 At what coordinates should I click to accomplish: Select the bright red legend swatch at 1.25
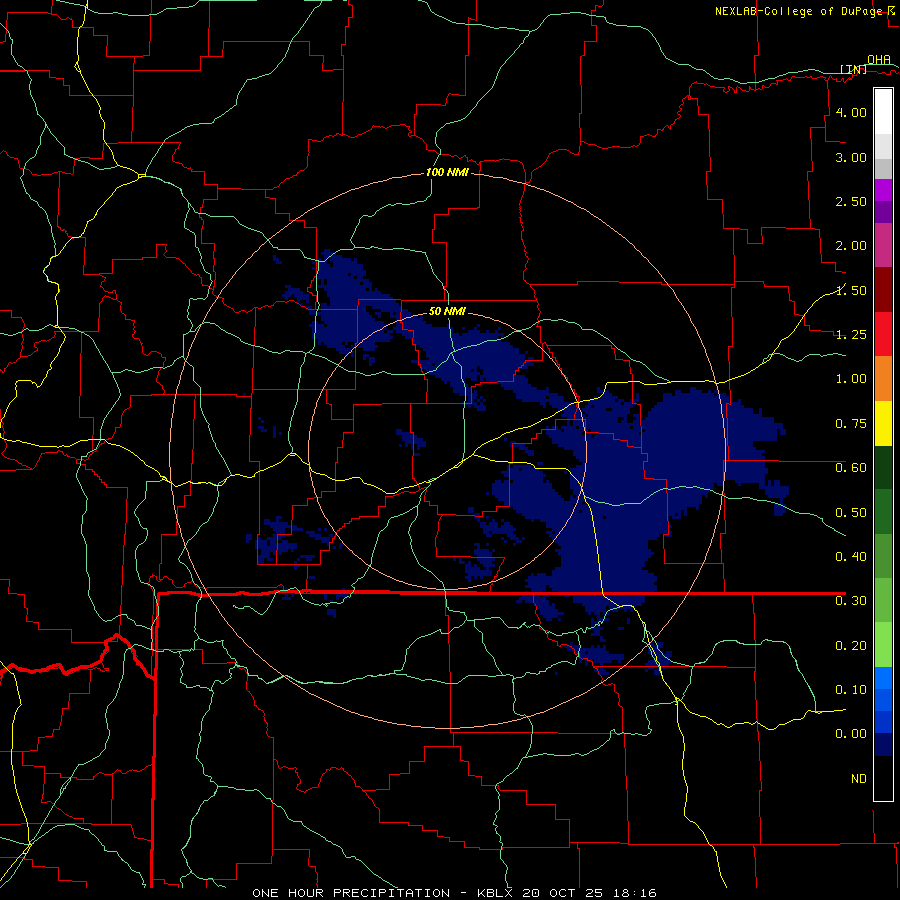tap(883, 335)
